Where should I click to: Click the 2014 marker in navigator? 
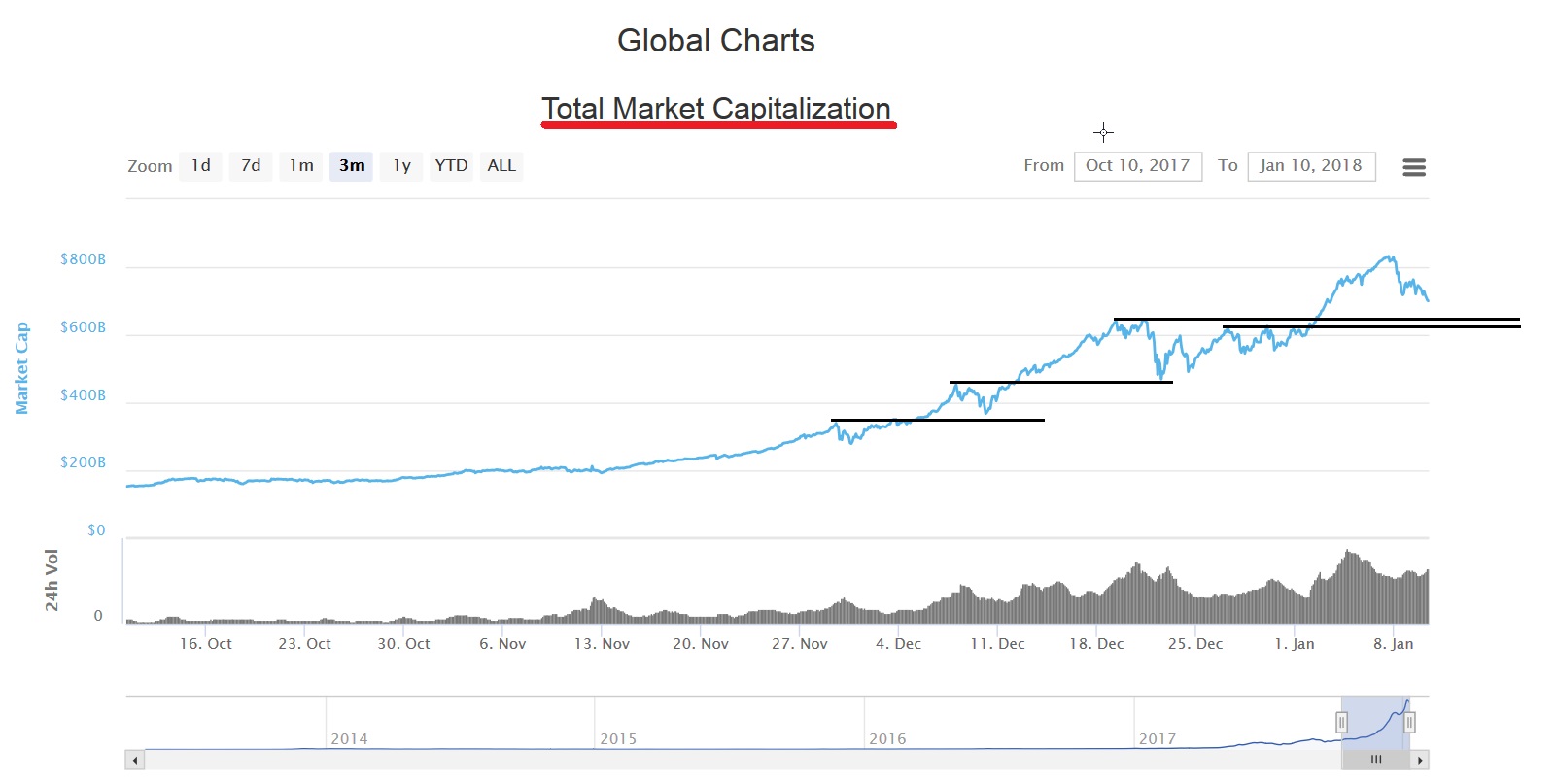[349, 739]
